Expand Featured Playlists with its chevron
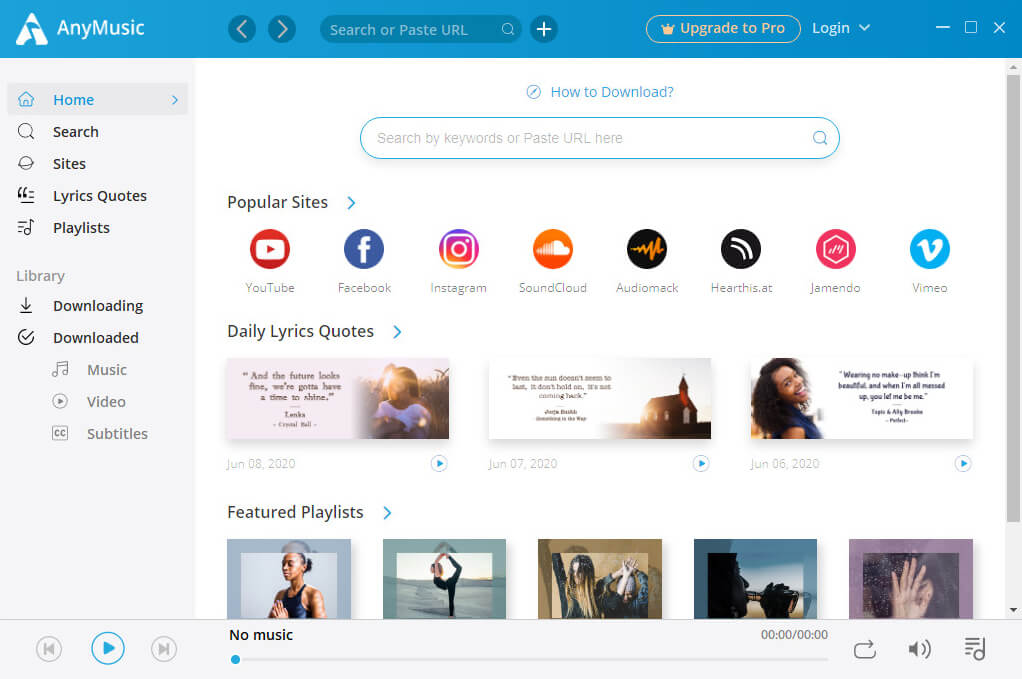1022x679 pixels. tap(387, 513)
